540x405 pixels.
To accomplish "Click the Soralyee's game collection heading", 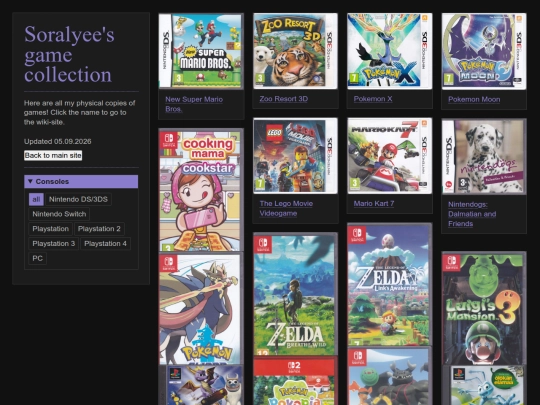I will coord(69,54).
